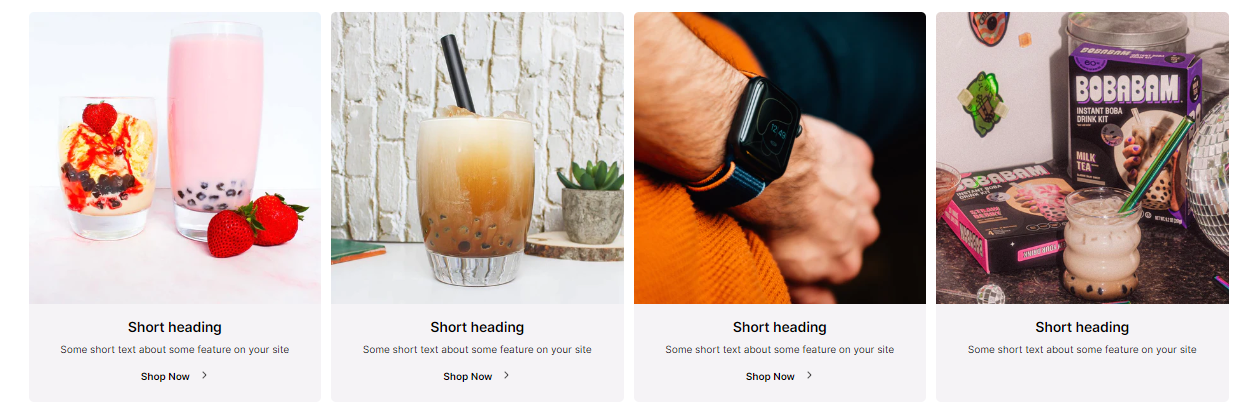Select Short heading under the iced coffee boba image

click(x=477, y=327)
